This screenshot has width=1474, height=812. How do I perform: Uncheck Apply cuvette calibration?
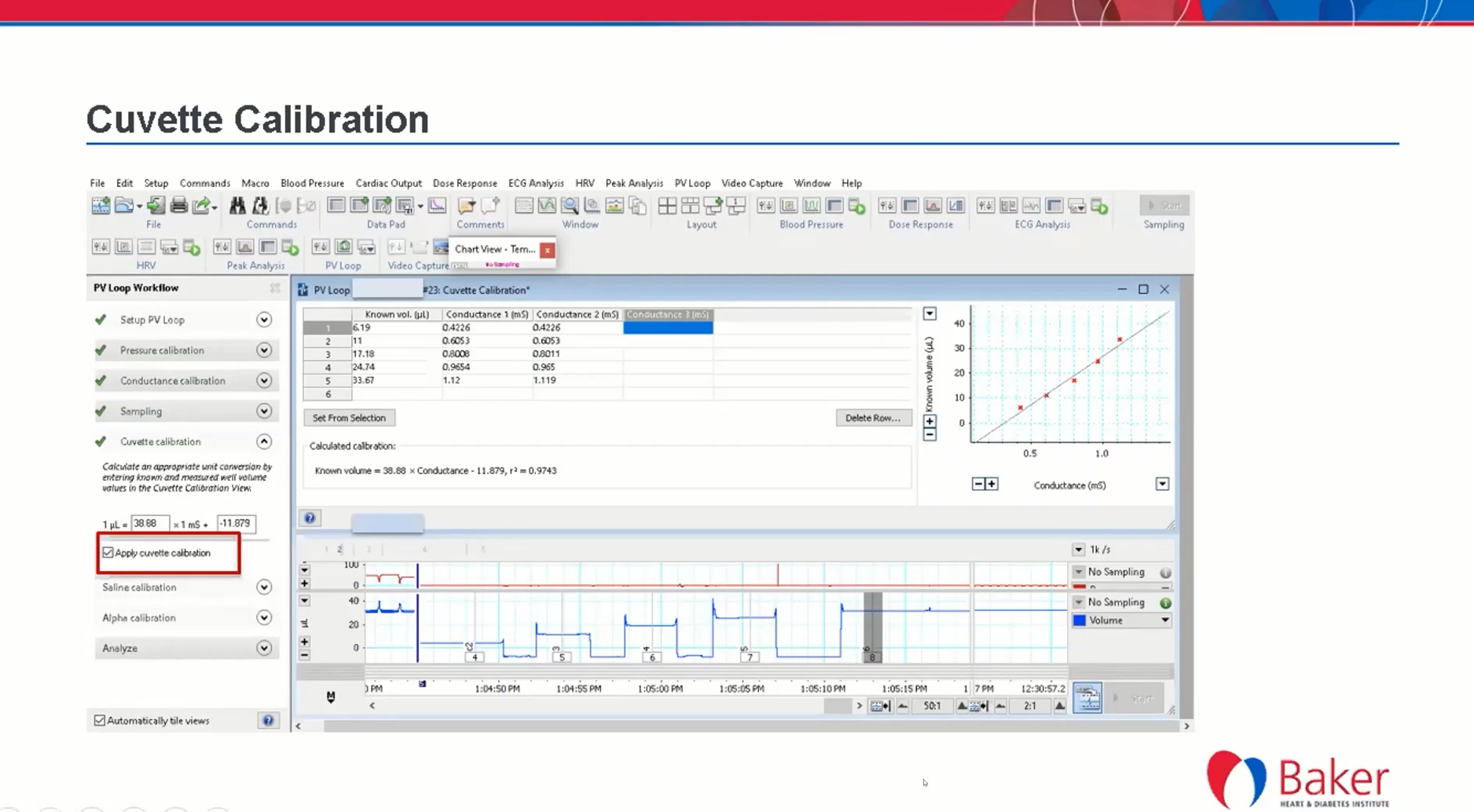coord(108,553)
